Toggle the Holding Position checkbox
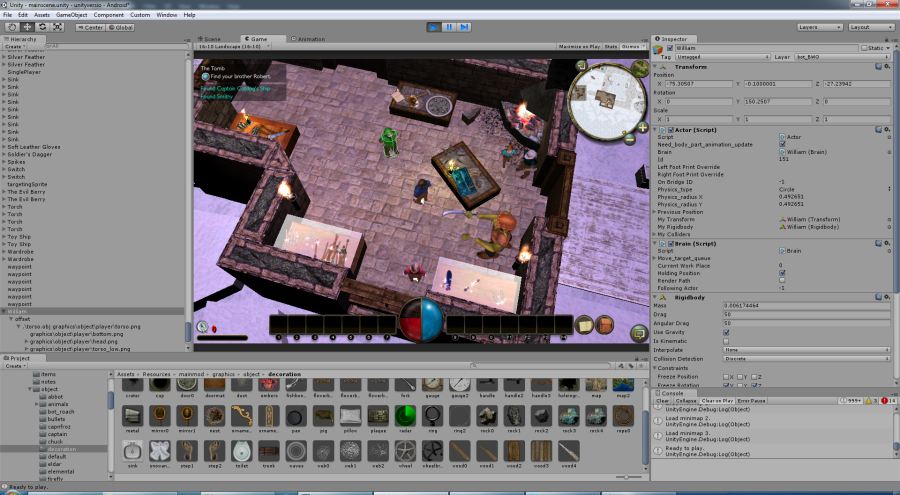This screenshot has width=900, height=495. click(782, 272)
